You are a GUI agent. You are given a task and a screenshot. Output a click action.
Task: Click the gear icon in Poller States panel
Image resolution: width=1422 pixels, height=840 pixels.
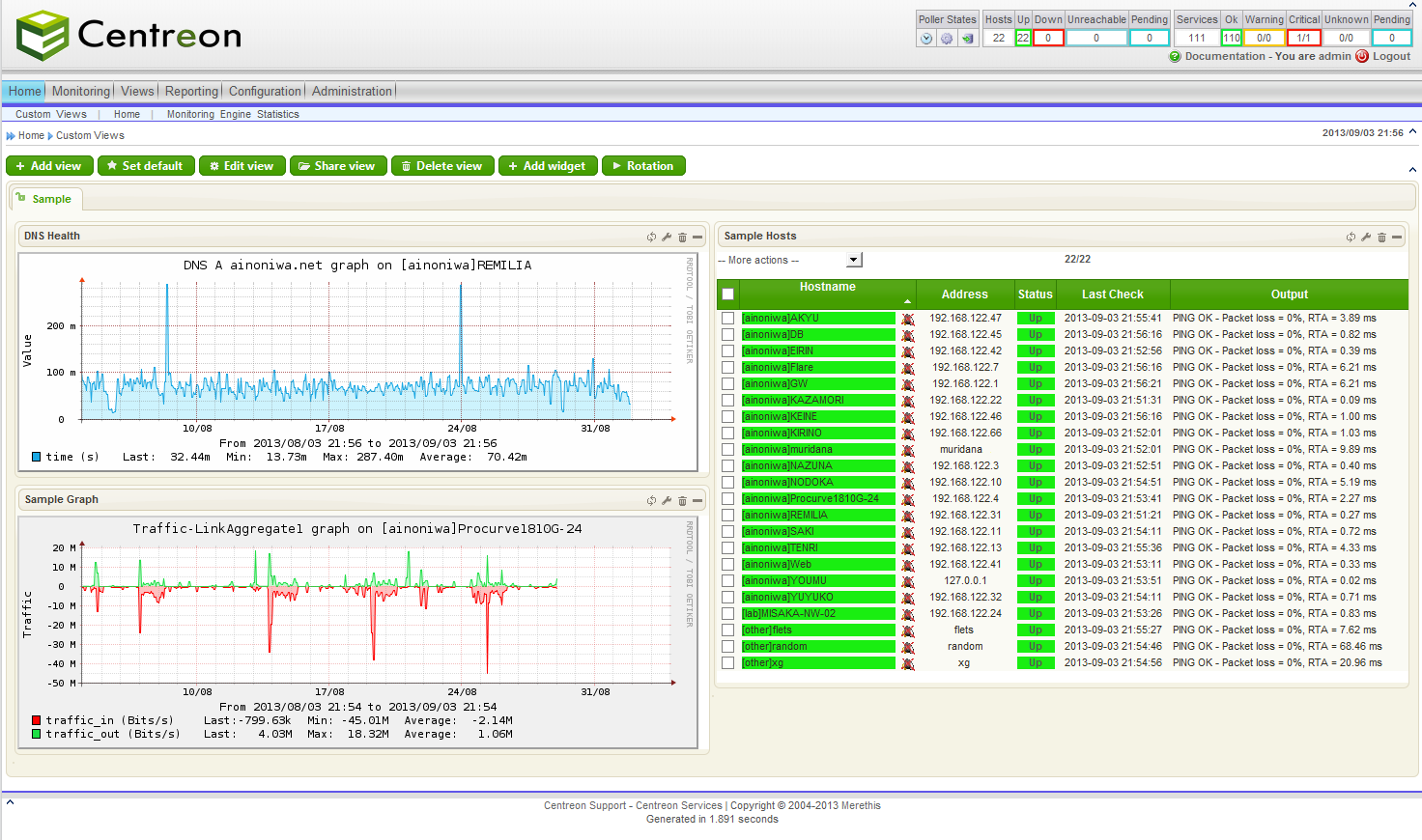[947, 38]
